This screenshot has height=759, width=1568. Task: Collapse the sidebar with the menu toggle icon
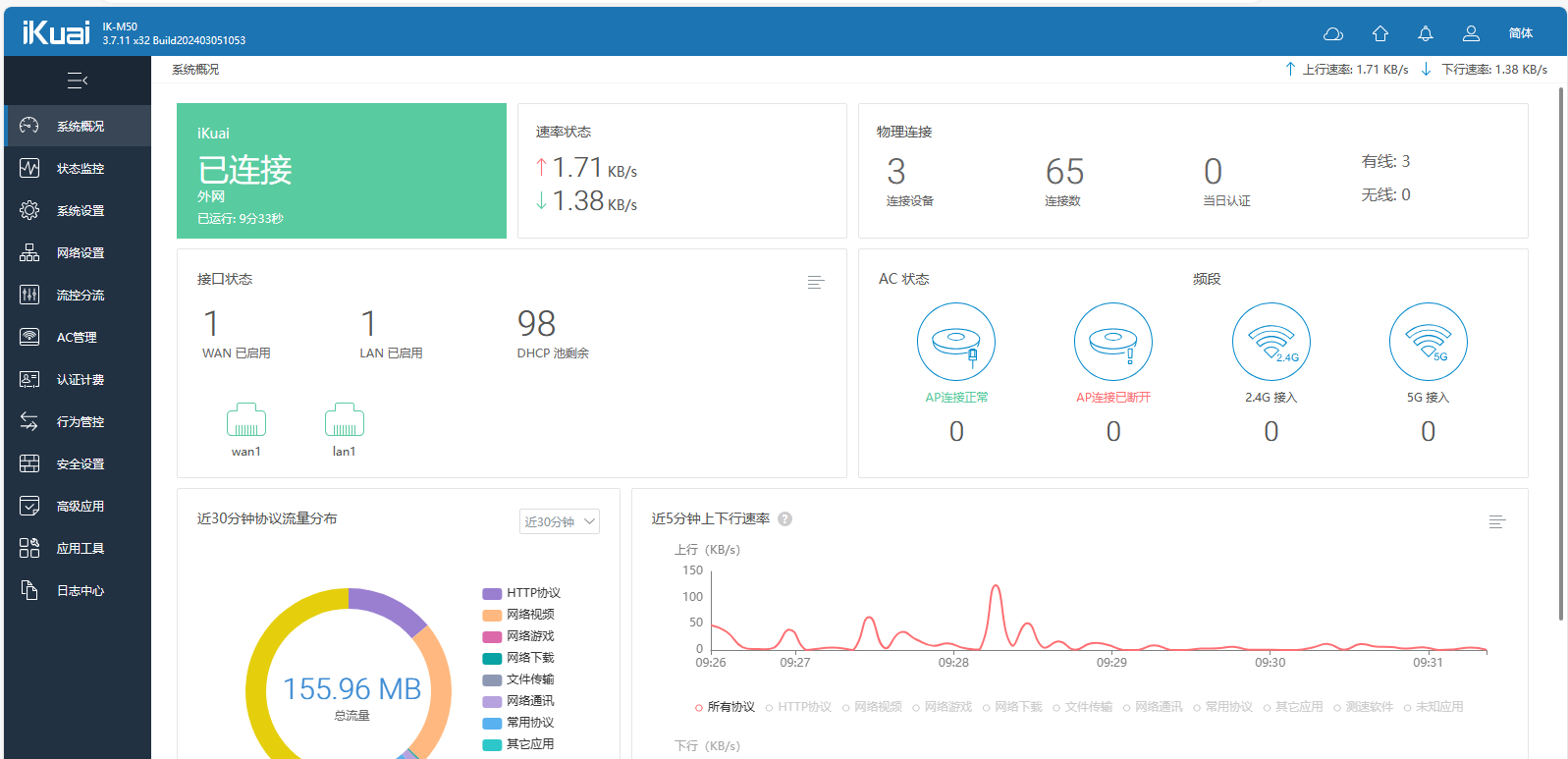(x=78, y=81)
